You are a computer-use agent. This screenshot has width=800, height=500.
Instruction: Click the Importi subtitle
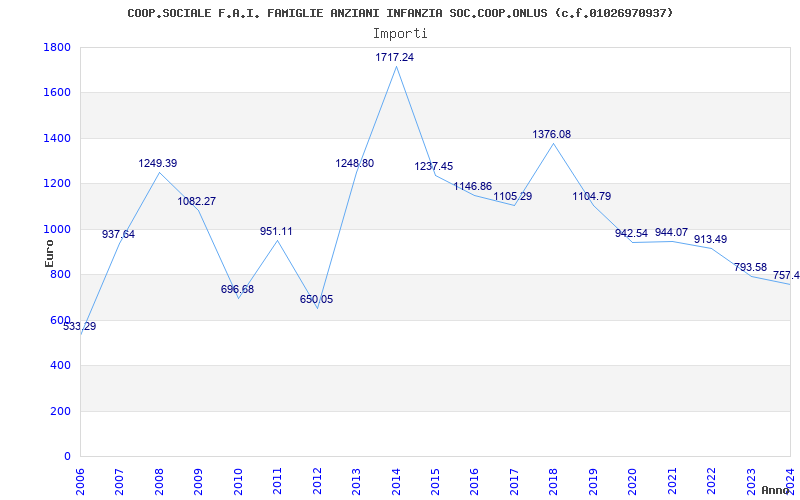coord(400,33)
